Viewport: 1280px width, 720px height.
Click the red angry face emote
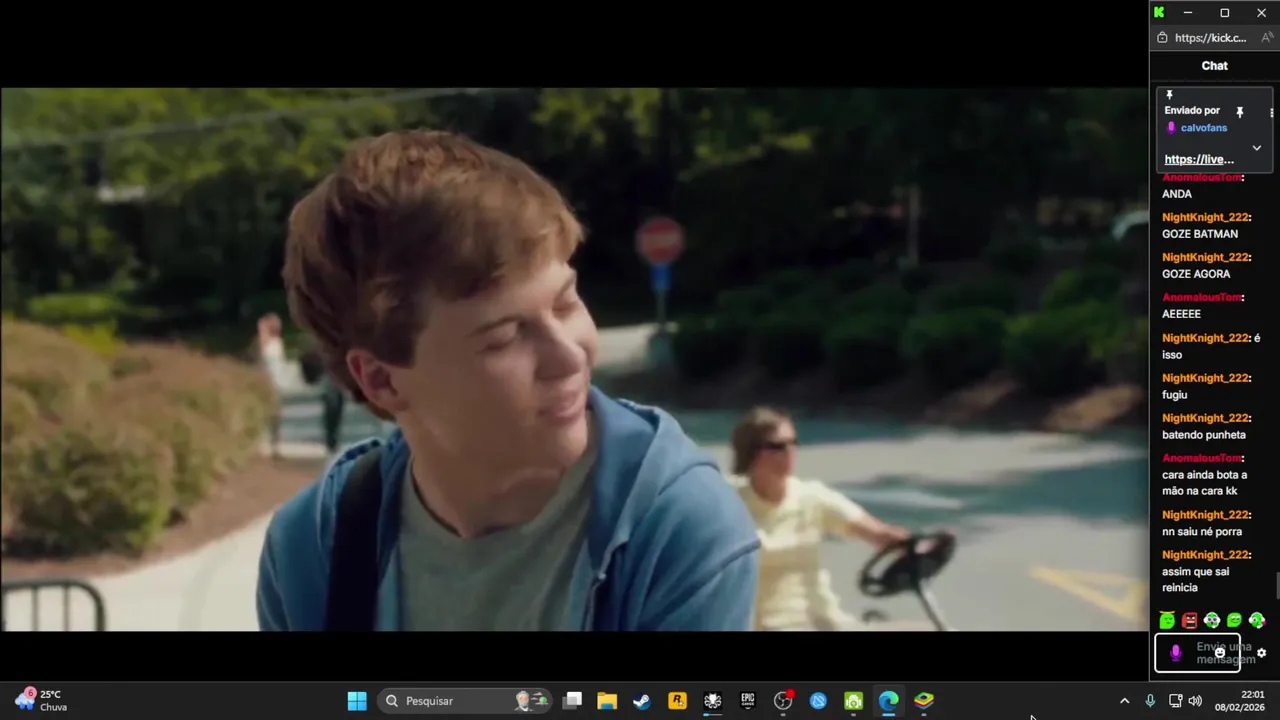tap(1189, 620)
